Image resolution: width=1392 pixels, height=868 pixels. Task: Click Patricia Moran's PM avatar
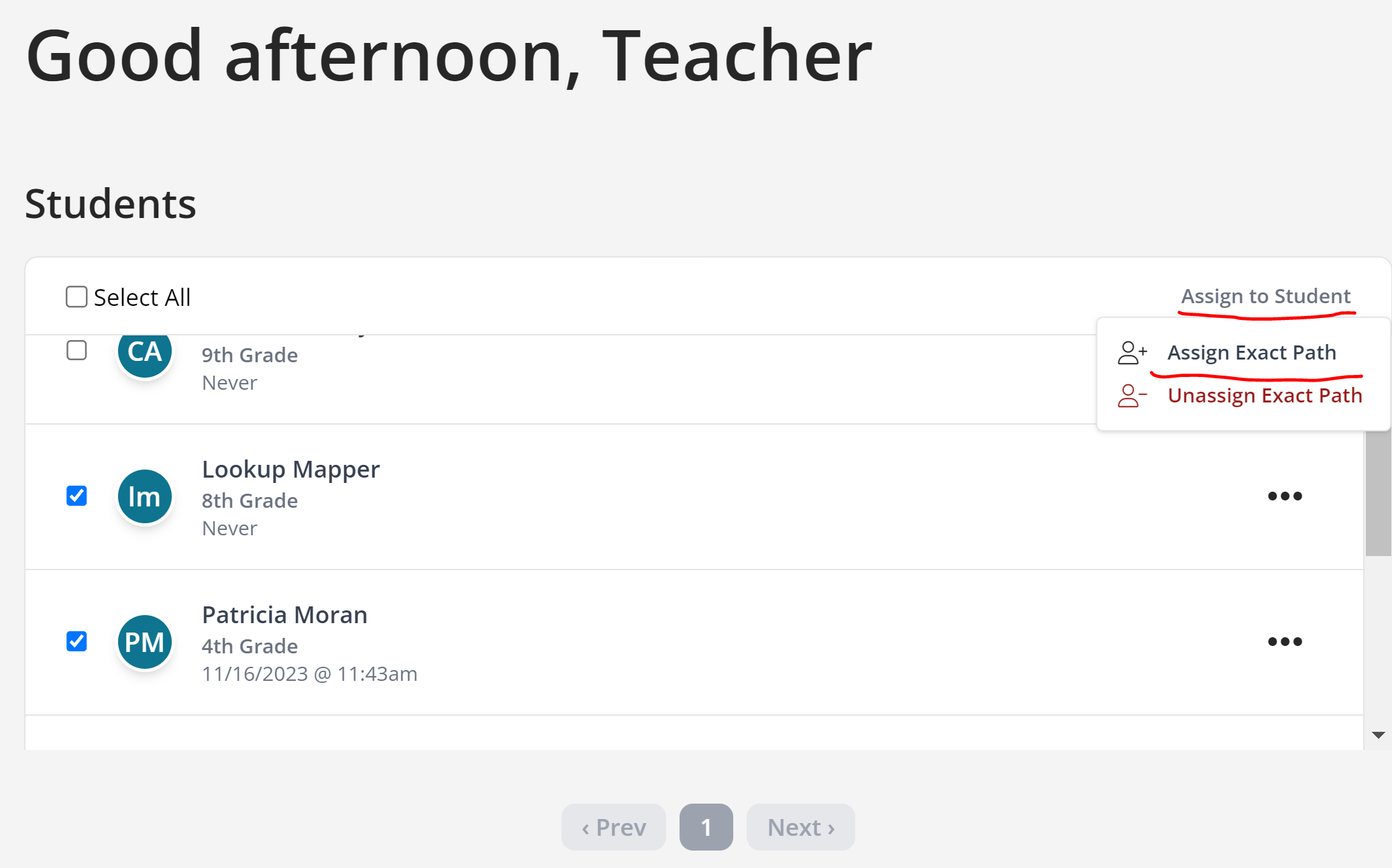(145, 642)
